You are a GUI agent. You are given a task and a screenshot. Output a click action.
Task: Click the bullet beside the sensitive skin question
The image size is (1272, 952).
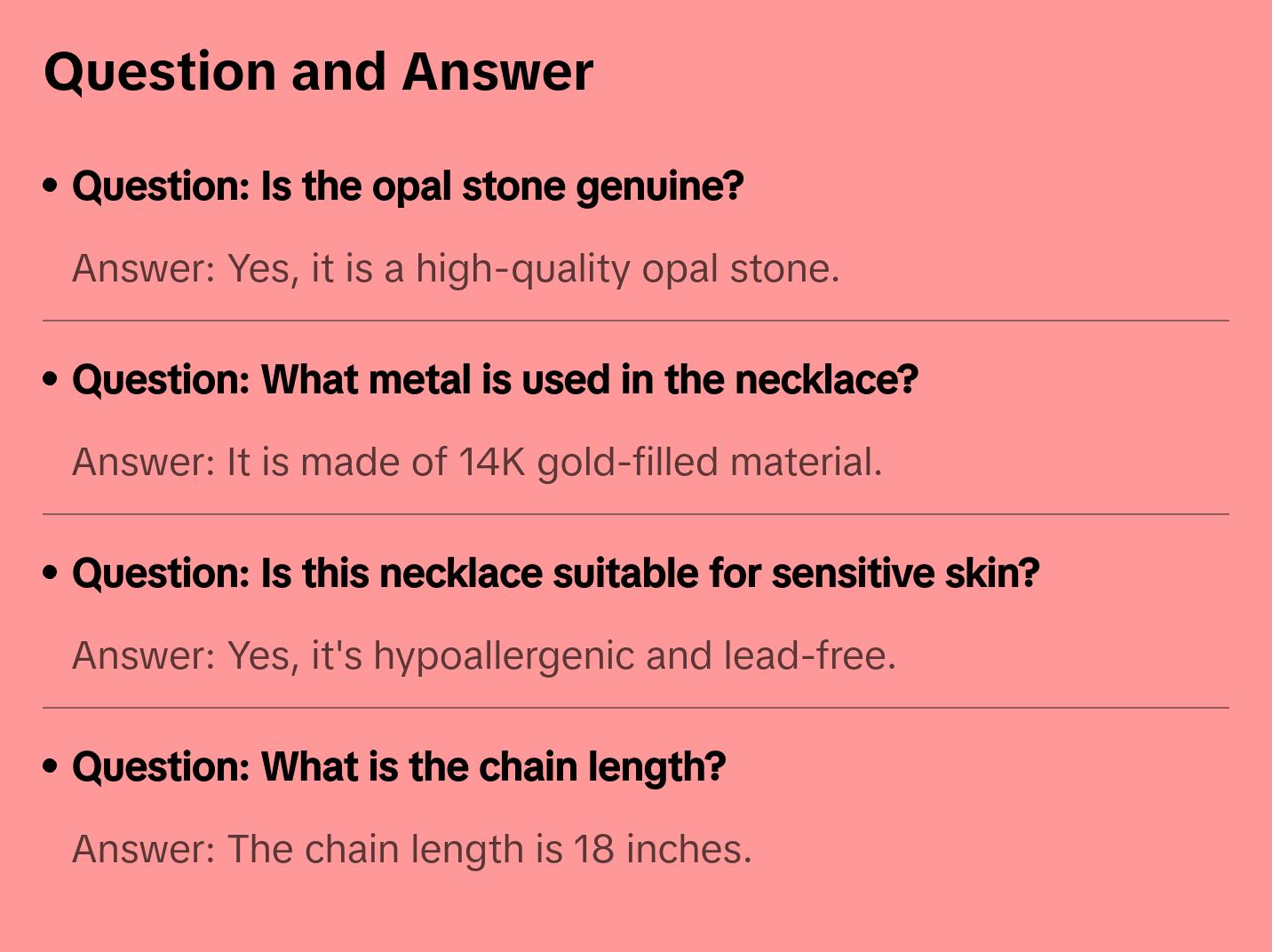pos(51,574)
